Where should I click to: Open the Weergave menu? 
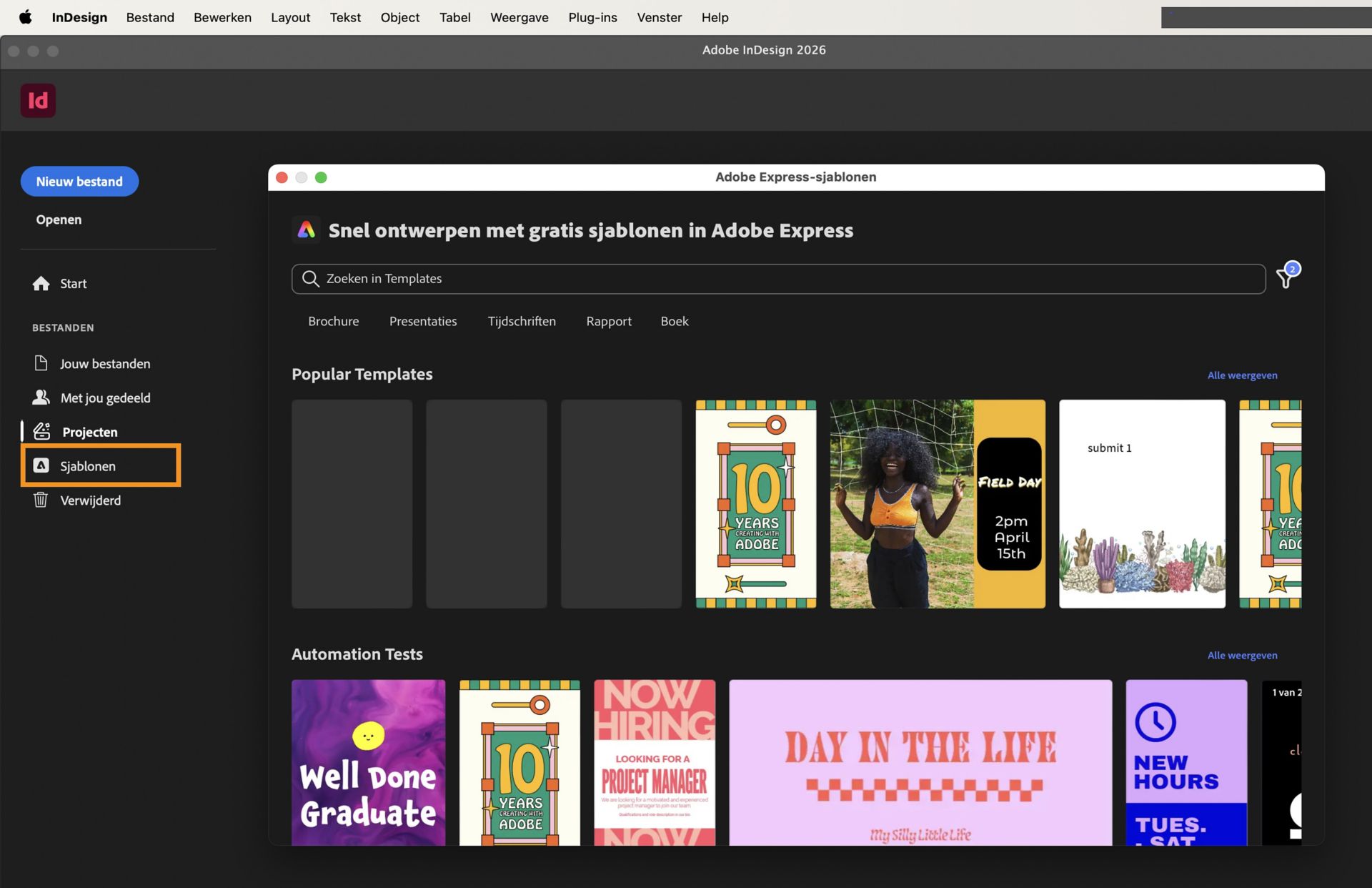coord(519,17)
